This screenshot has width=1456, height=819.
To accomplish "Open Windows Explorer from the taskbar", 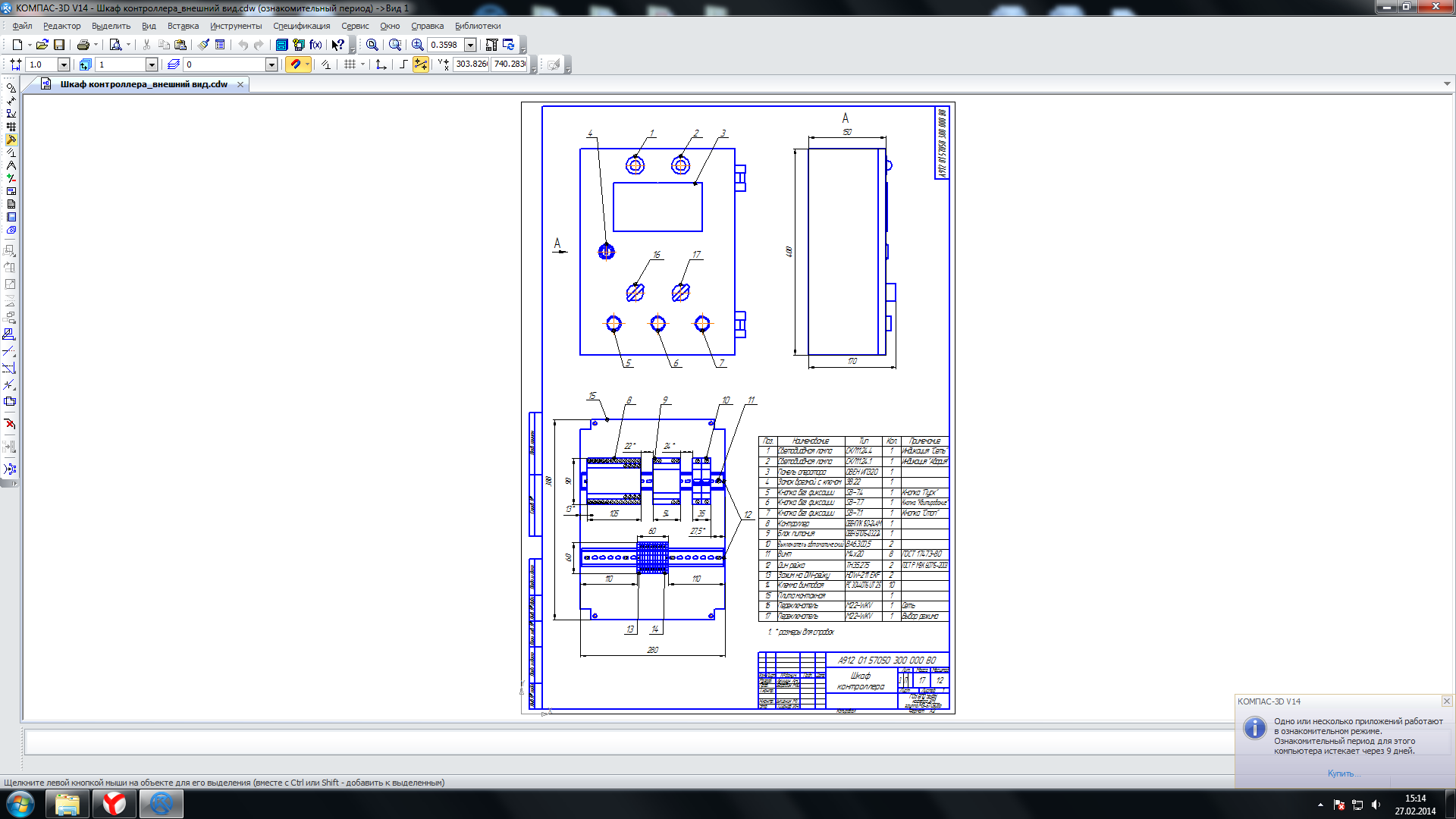I will click(x=67, y=804).
